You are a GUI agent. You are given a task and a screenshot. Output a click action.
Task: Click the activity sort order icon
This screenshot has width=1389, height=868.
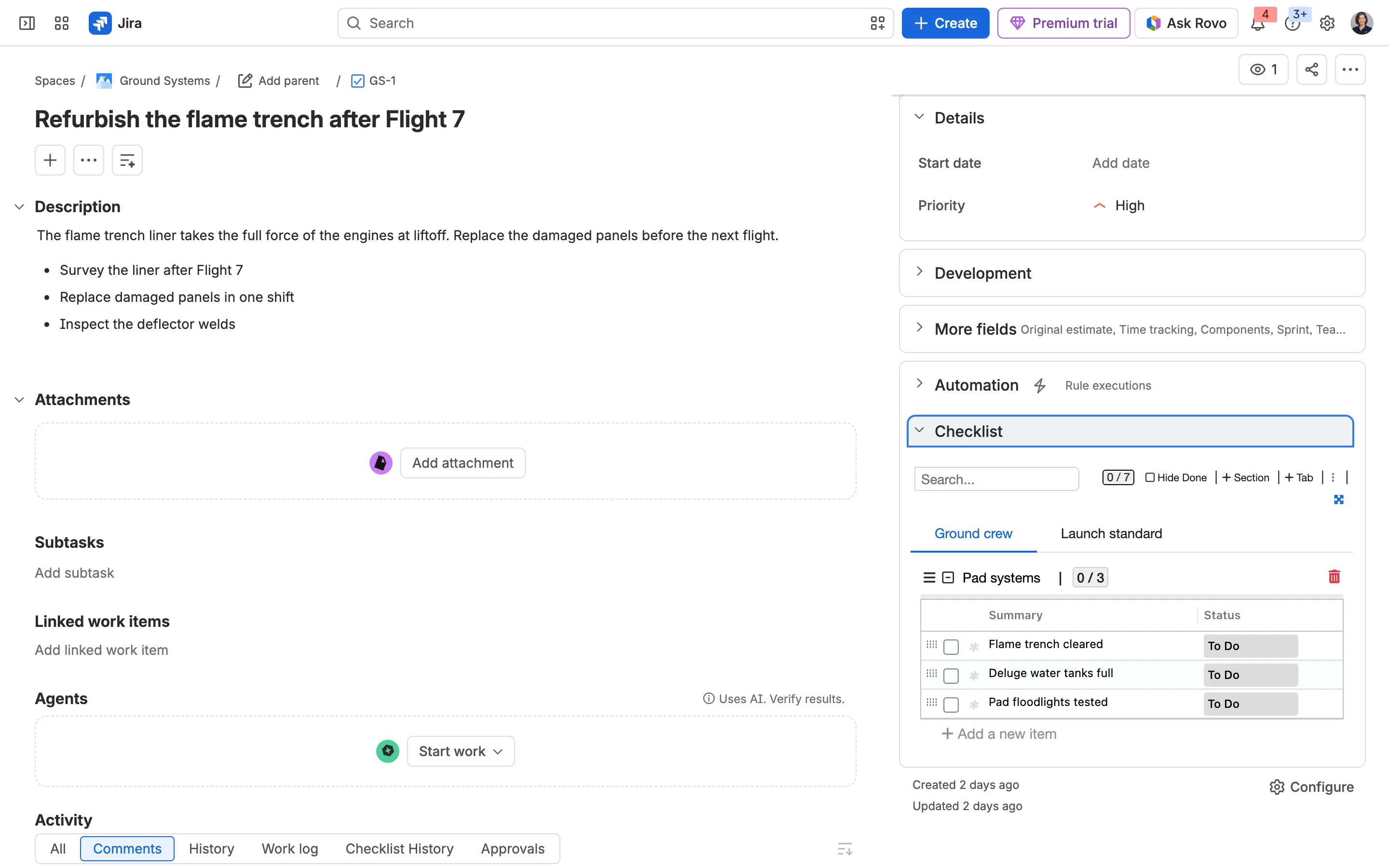845,849
